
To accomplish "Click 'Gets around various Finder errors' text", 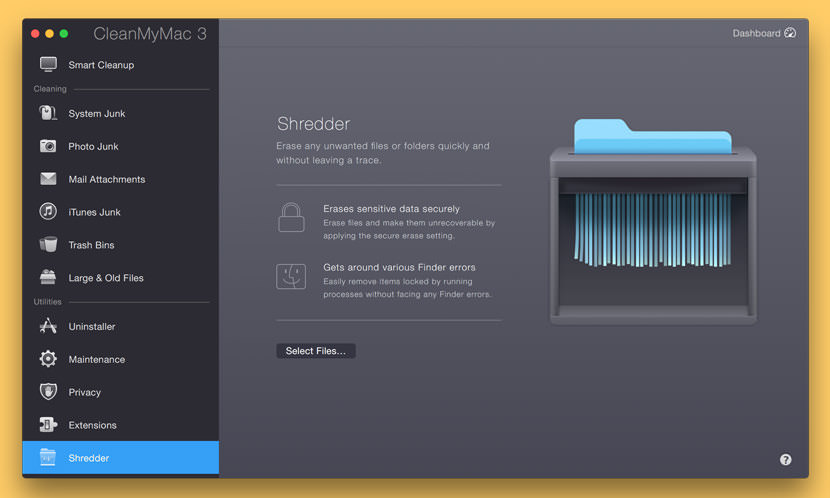I will pyautogui.click(x=399, y=267).
